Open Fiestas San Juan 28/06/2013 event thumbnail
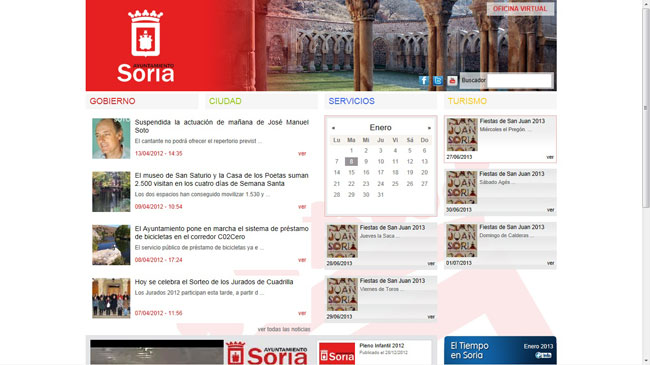650x365 pixels. pos(342,241)
